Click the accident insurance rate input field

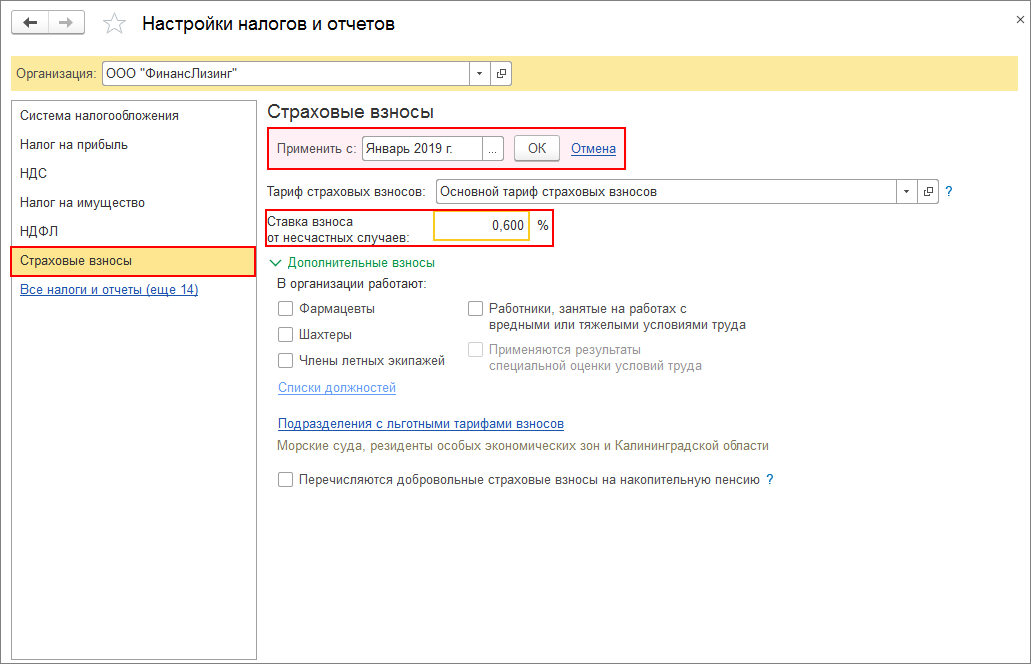click(x=481, y=226)
